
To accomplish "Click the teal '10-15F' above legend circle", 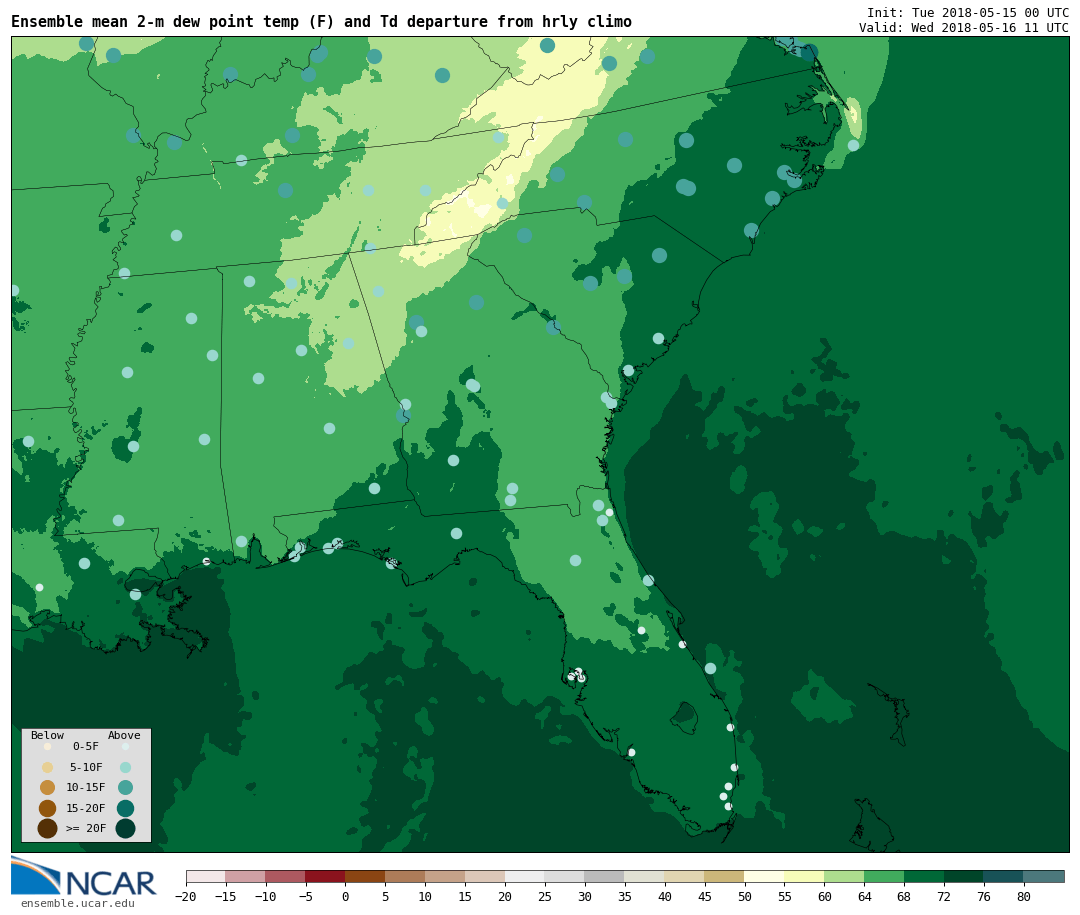I will pyautogui.click(x=125, y=788).
